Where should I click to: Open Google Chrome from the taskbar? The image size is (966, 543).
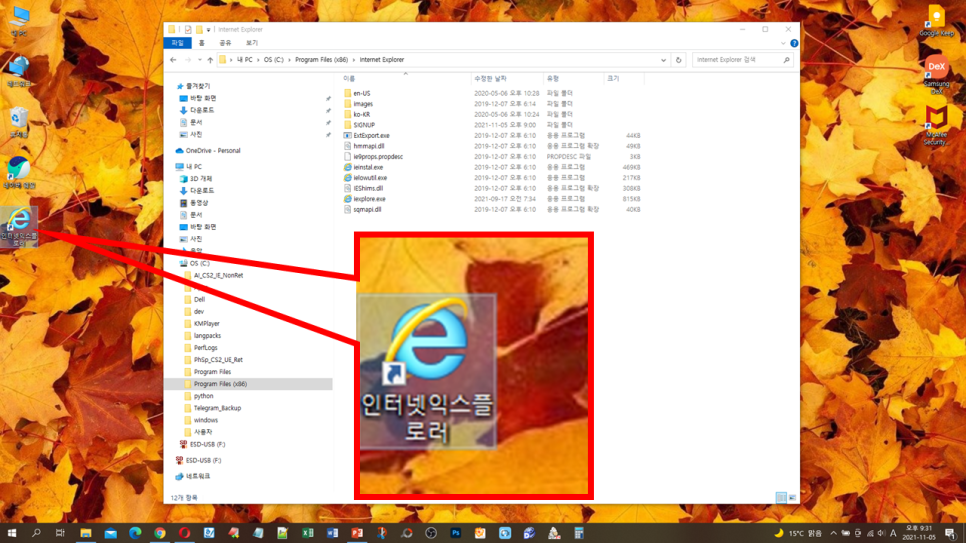[x=160, y=533]
